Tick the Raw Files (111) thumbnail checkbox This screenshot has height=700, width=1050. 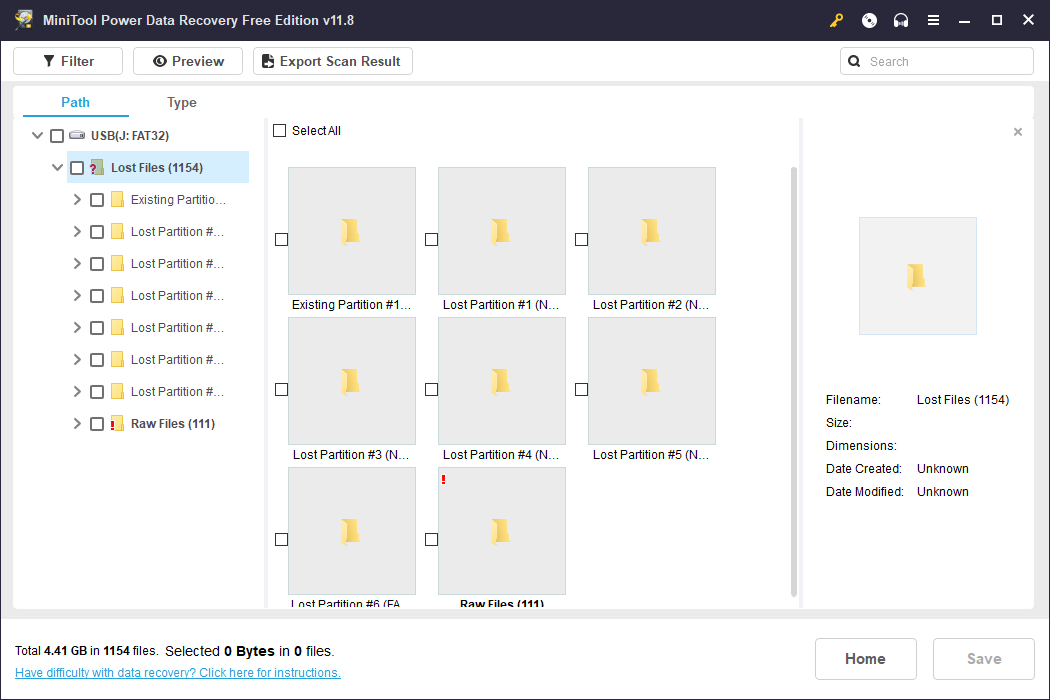(x=431, y=540)
